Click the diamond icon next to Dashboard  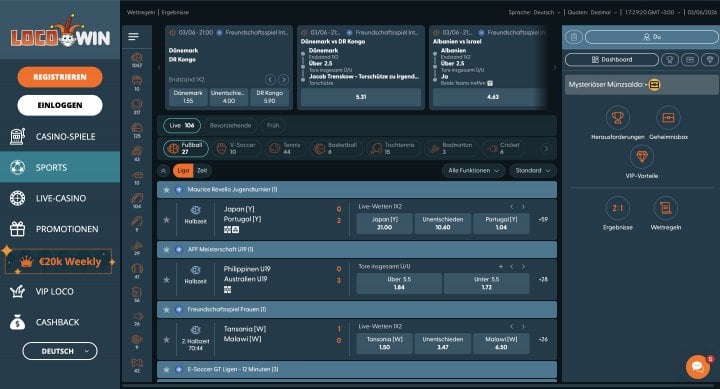click(x=710, y=60)
